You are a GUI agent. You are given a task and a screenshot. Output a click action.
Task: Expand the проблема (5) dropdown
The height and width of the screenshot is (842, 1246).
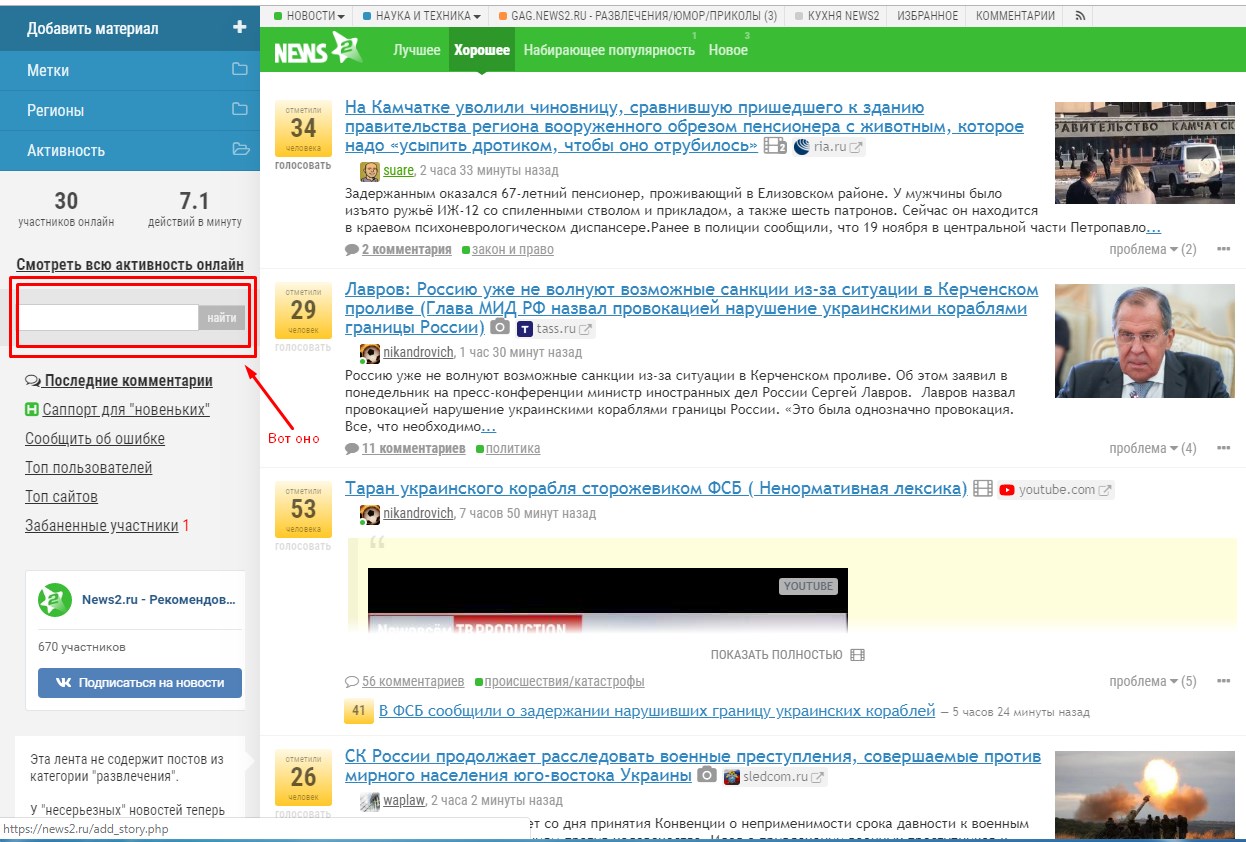[1153, 681]
